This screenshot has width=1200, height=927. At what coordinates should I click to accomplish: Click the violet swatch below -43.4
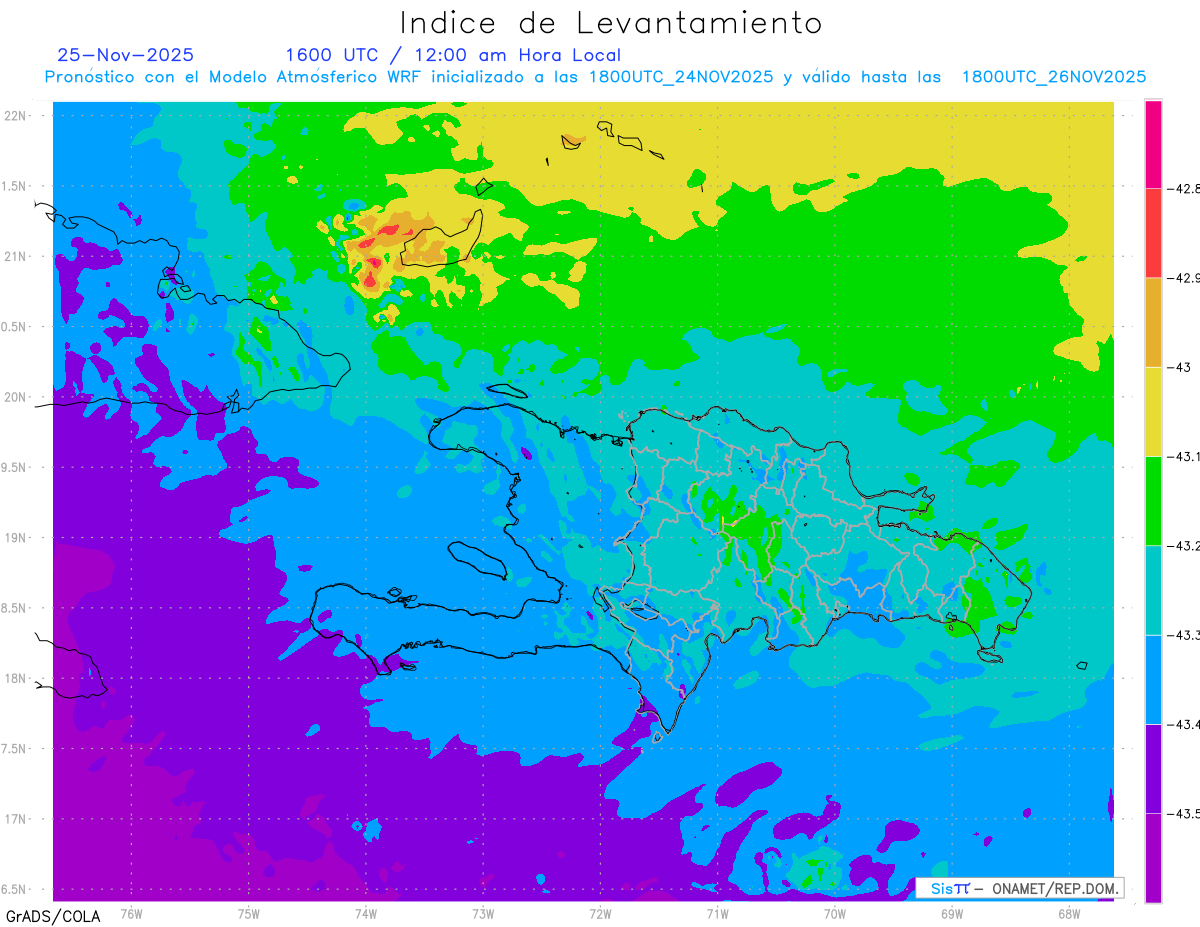[x=1153, y=768]
